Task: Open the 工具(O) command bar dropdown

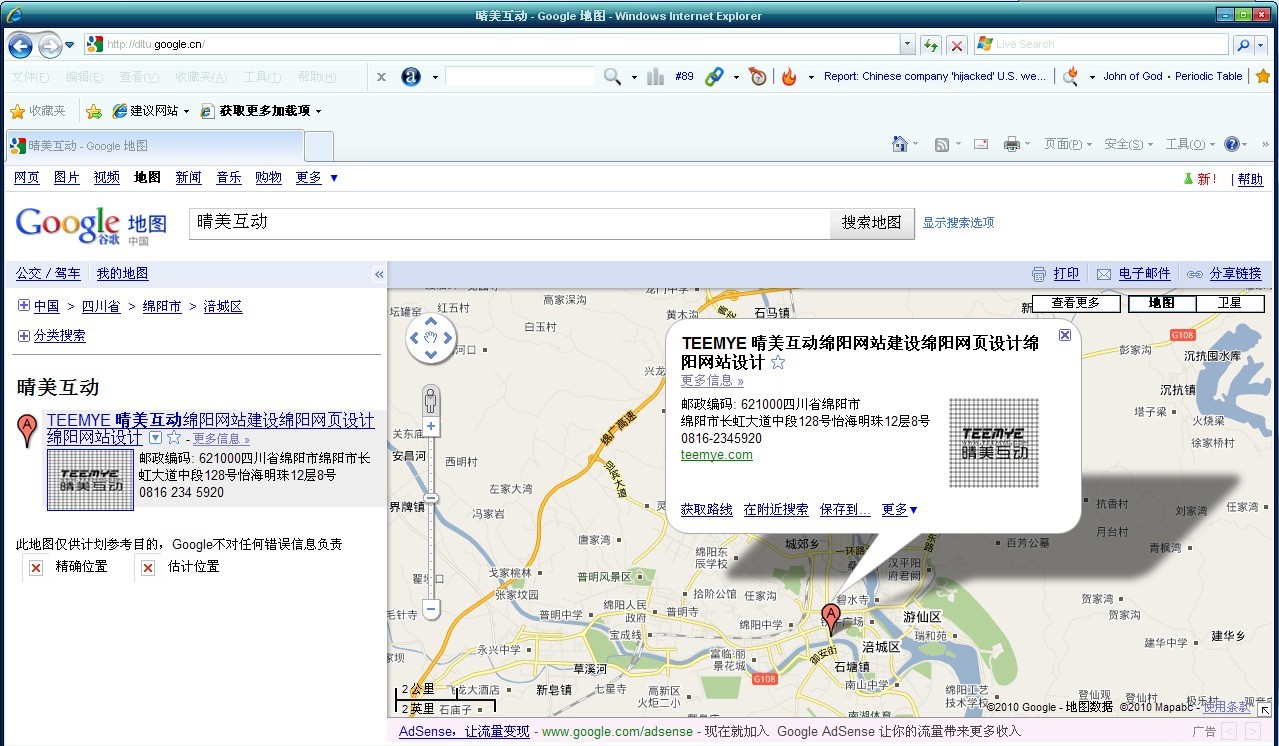Action: pos(1190,144)
